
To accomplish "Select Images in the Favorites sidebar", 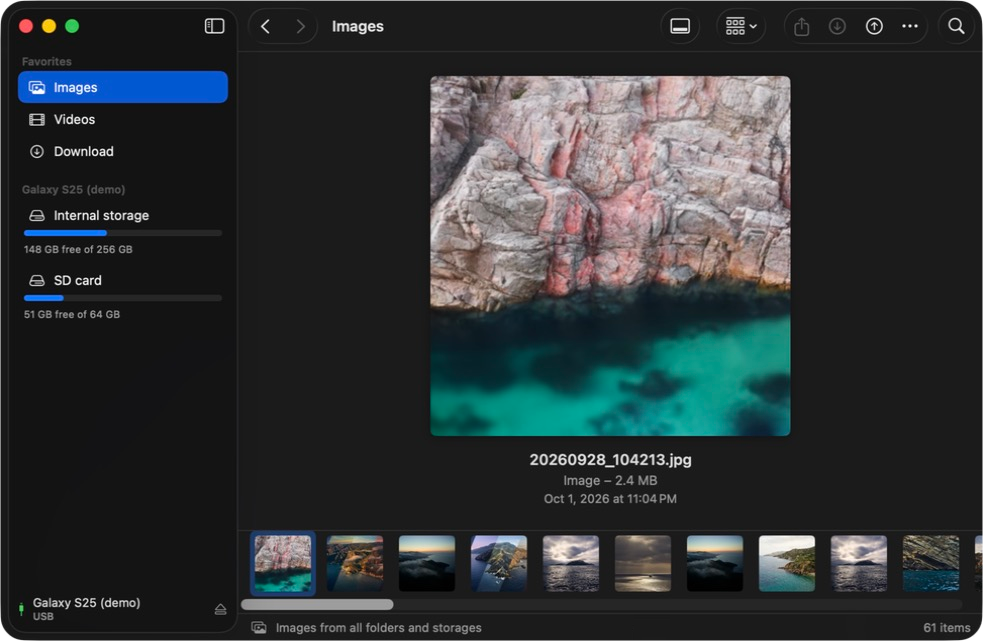I will point(123,87).
